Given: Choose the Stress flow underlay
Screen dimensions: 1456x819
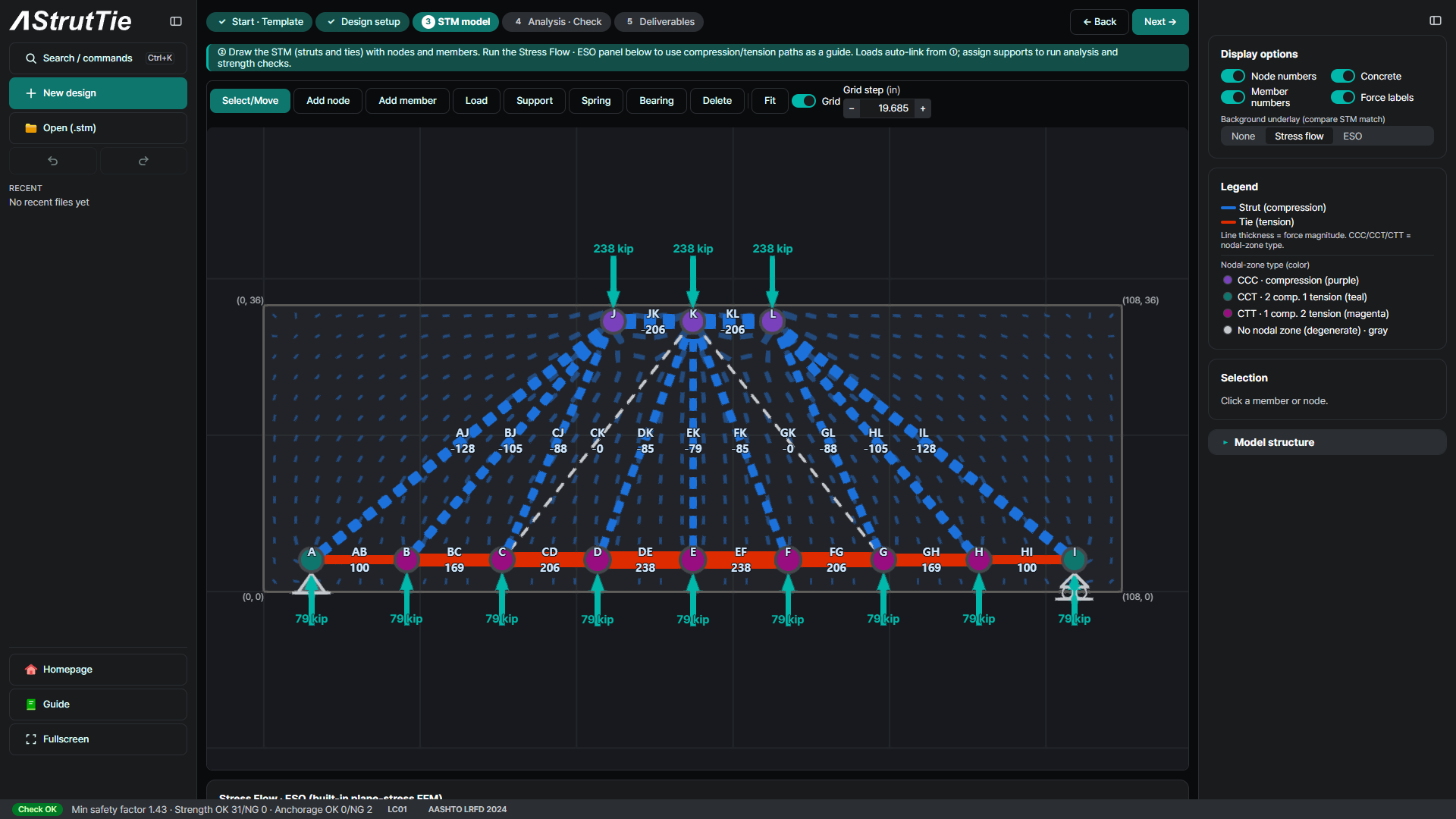Looking at the screenshot, I should point(1298,136).
